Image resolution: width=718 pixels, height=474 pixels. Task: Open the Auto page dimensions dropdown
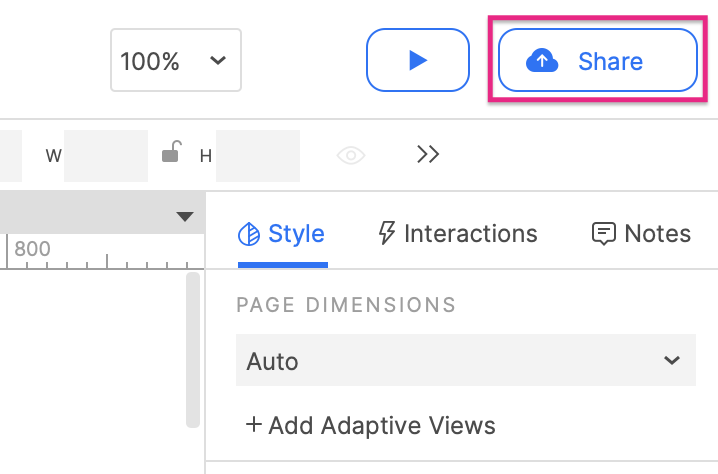(465, 361)
